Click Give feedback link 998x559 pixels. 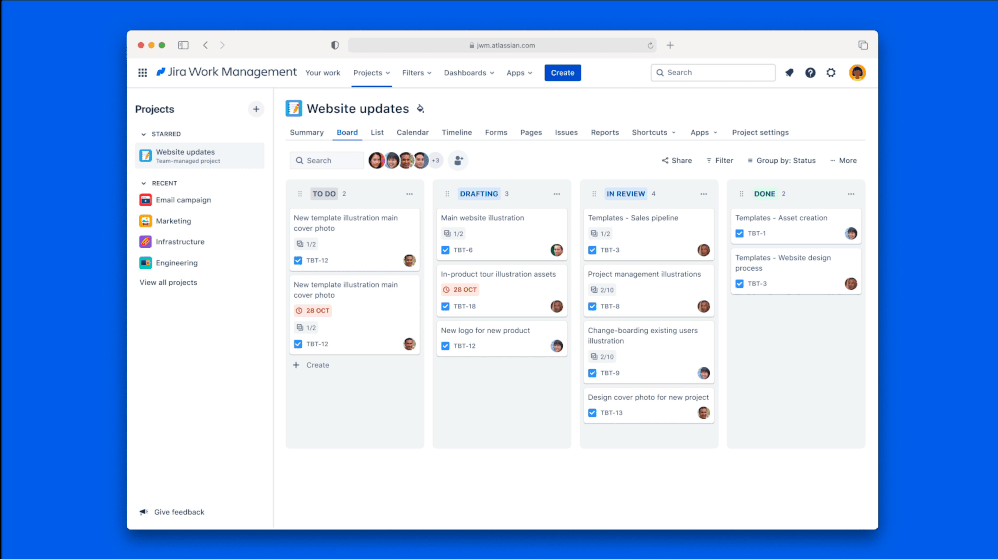pyautogui.click(x=172, y=512)
